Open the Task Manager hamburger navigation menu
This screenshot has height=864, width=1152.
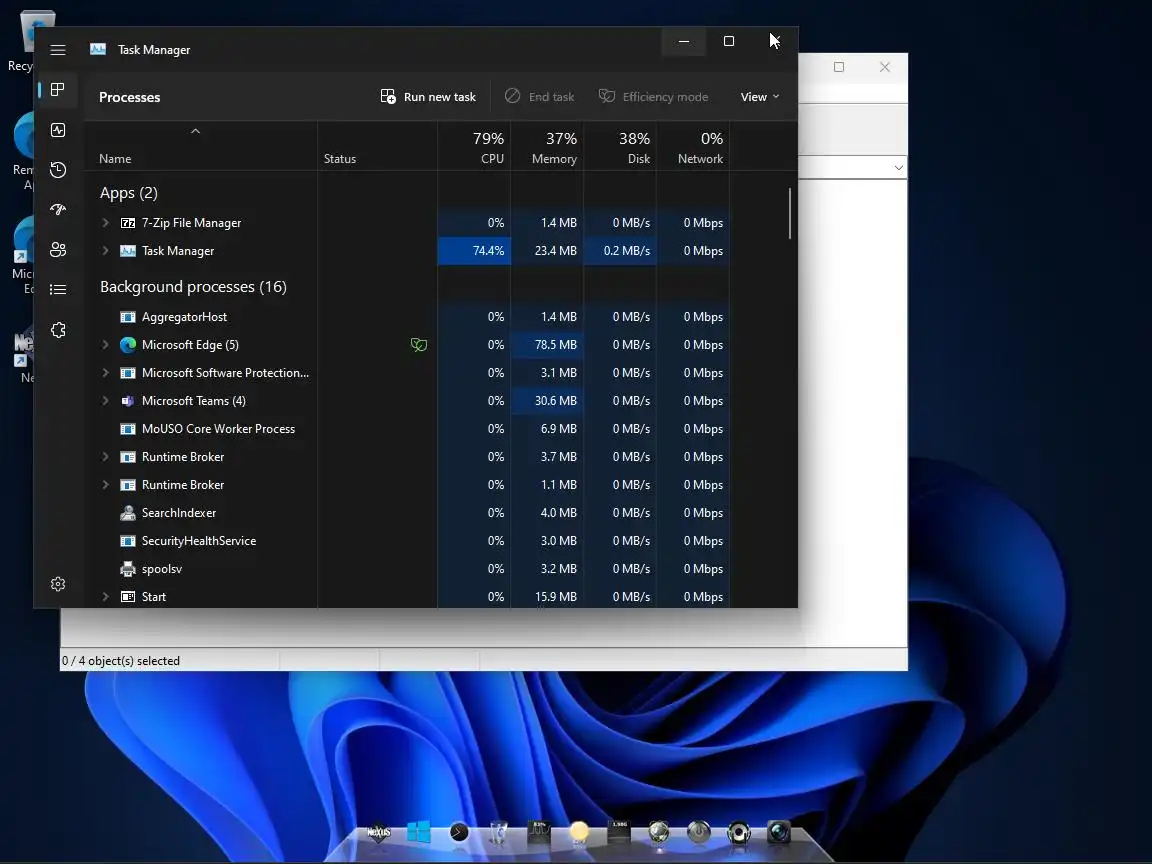tap(58, 50)
